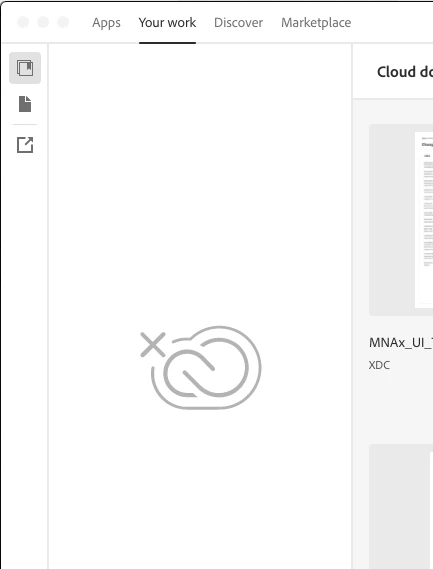This screenshot has height=569, width=433.
Task: Select the Files document icon in sidebar
Action: 25,104
